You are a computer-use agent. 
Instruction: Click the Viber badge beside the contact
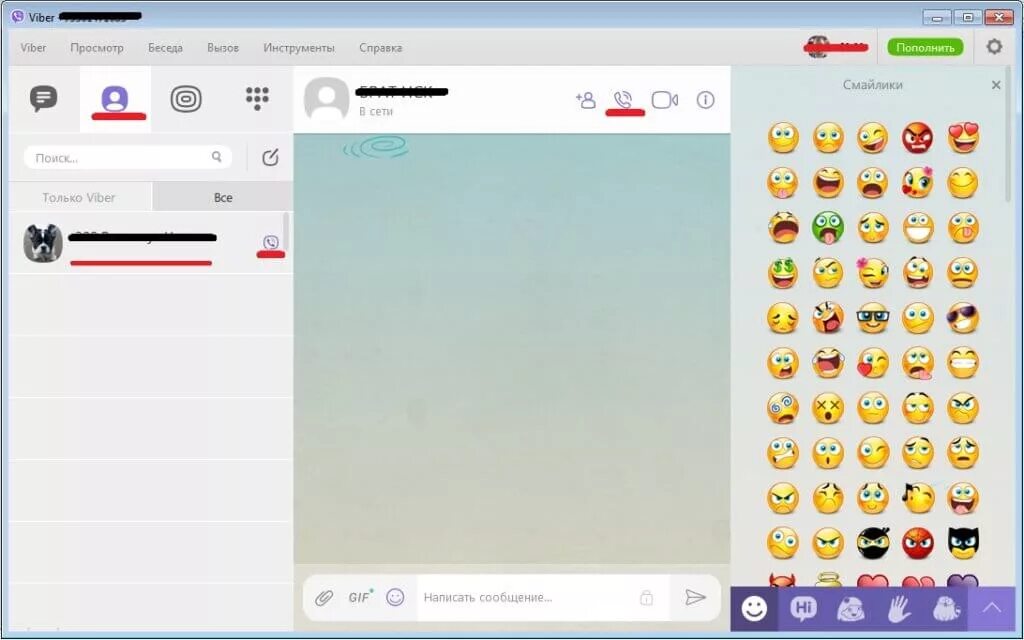click(x=270, y=242)
